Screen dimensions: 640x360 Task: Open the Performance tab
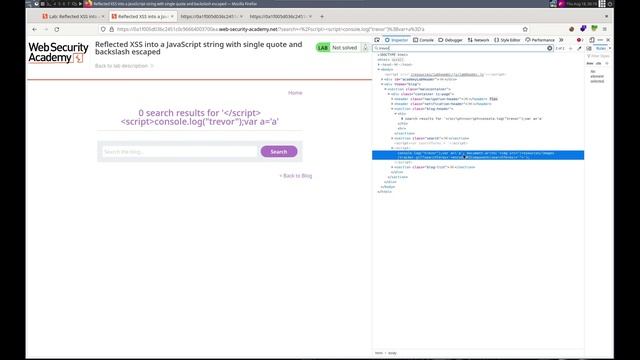coord(540,40)
